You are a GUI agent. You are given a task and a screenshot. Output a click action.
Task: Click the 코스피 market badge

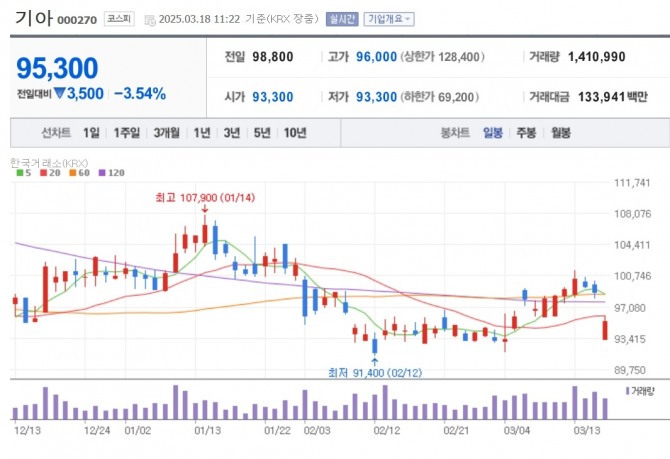118,19
